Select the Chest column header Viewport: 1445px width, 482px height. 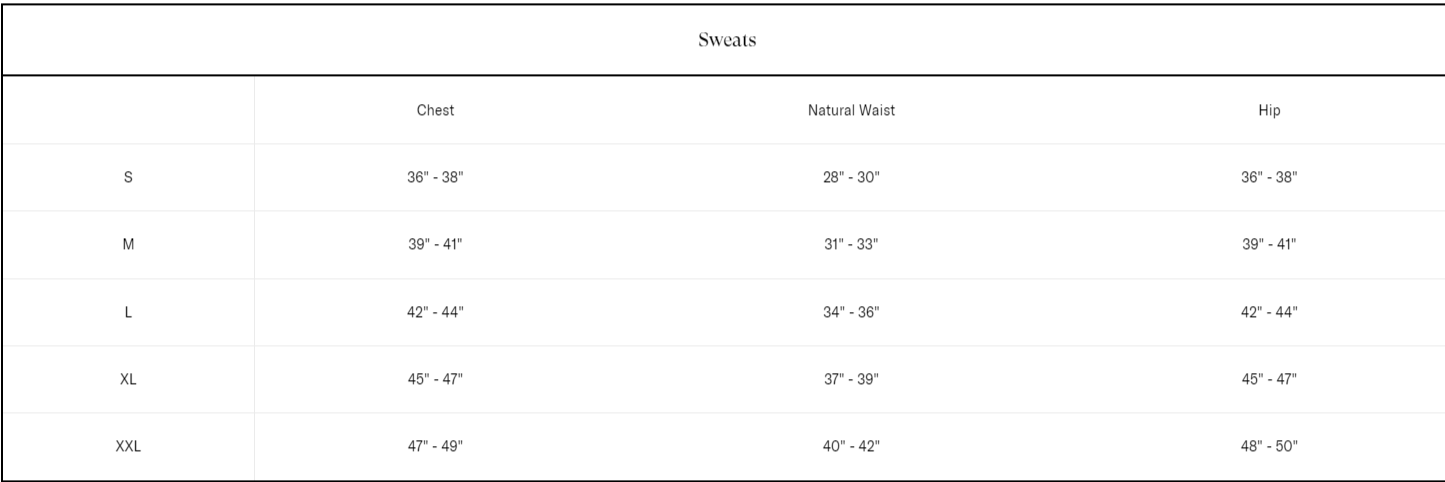tap(435, 111)
